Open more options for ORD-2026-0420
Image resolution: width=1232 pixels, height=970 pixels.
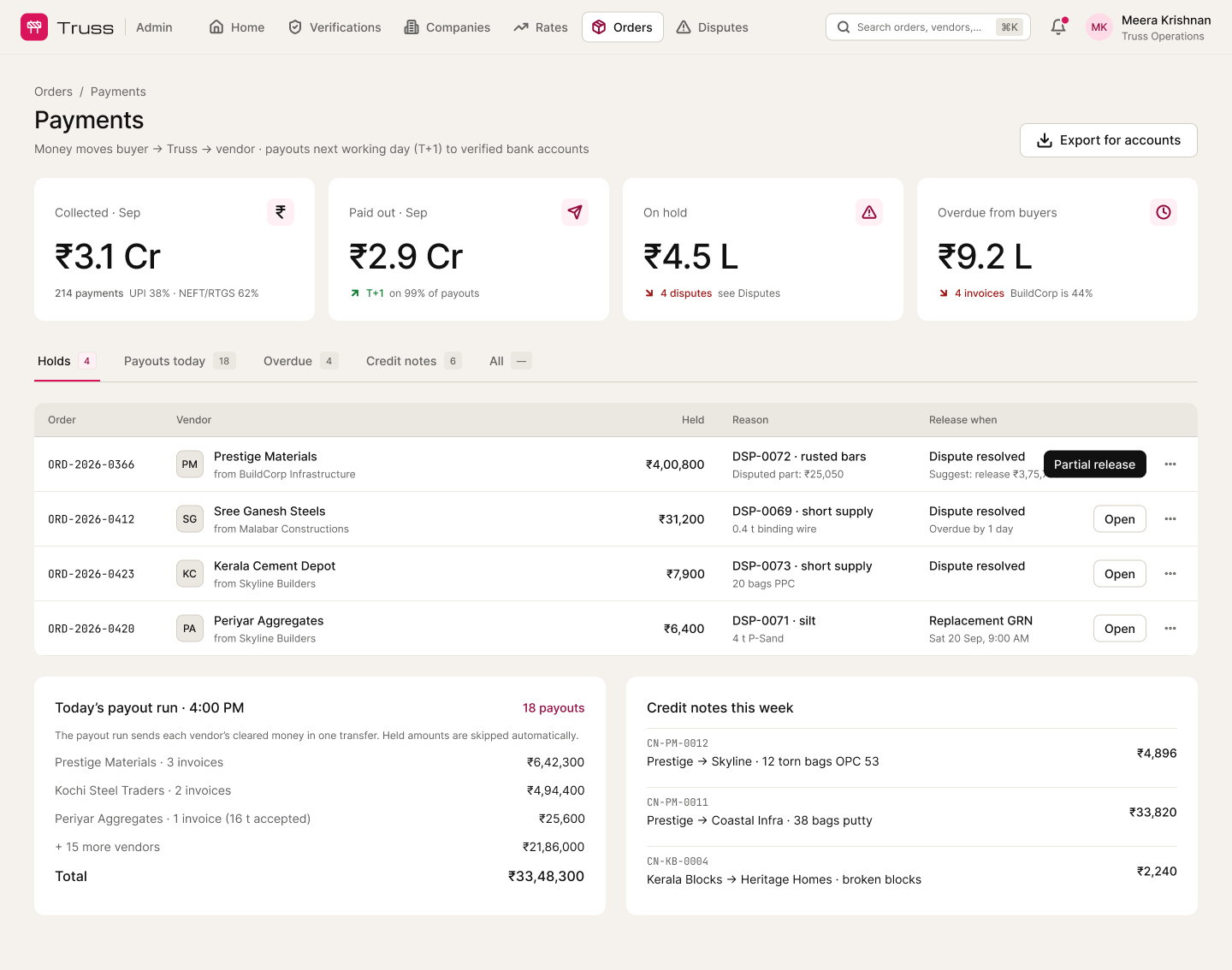pos(1170,629)
